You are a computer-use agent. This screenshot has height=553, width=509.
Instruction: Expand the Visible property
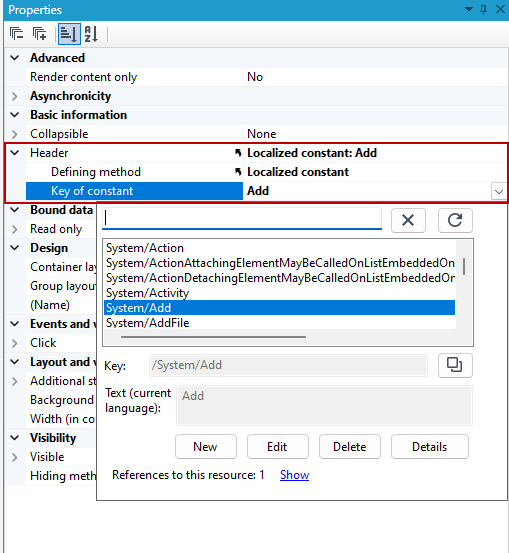(14, 457)
